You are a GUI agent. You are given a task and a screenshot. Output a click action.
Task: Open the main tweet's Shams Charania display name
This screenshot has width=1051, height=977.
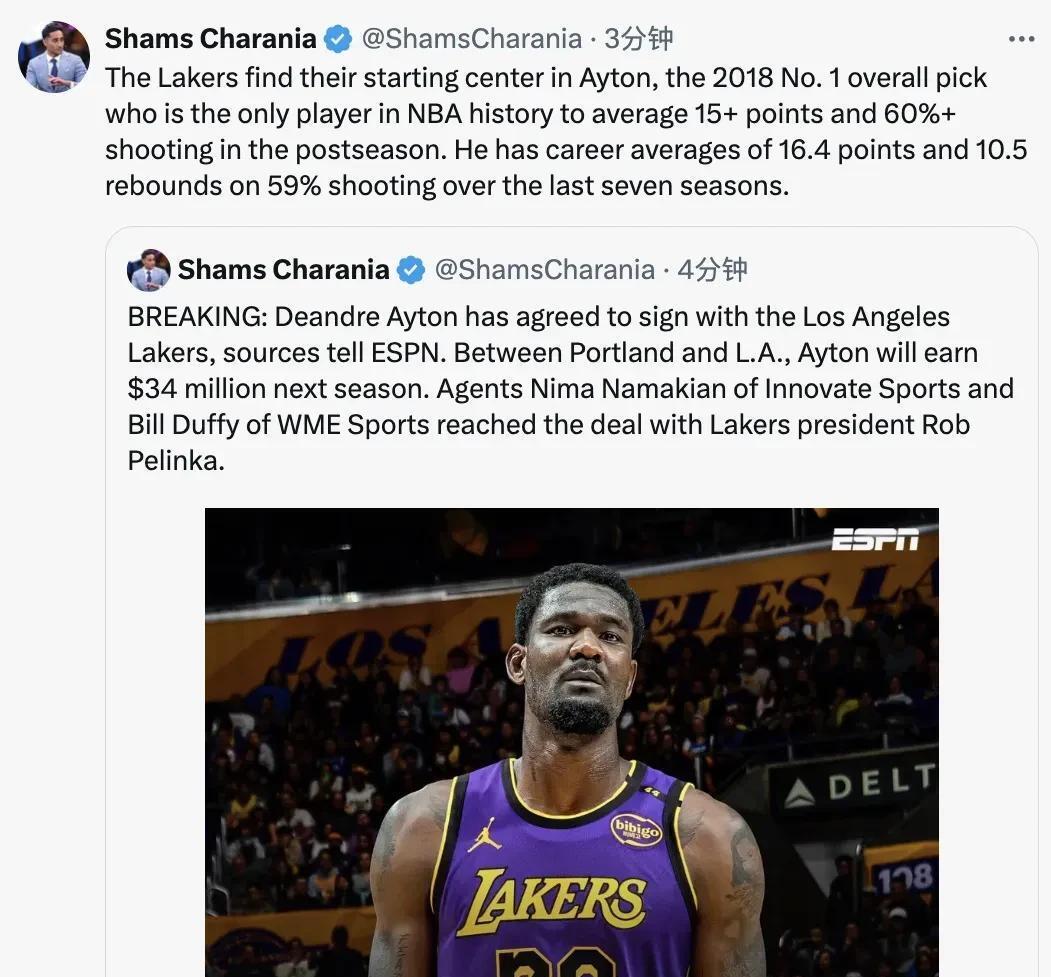coord(210,39)
